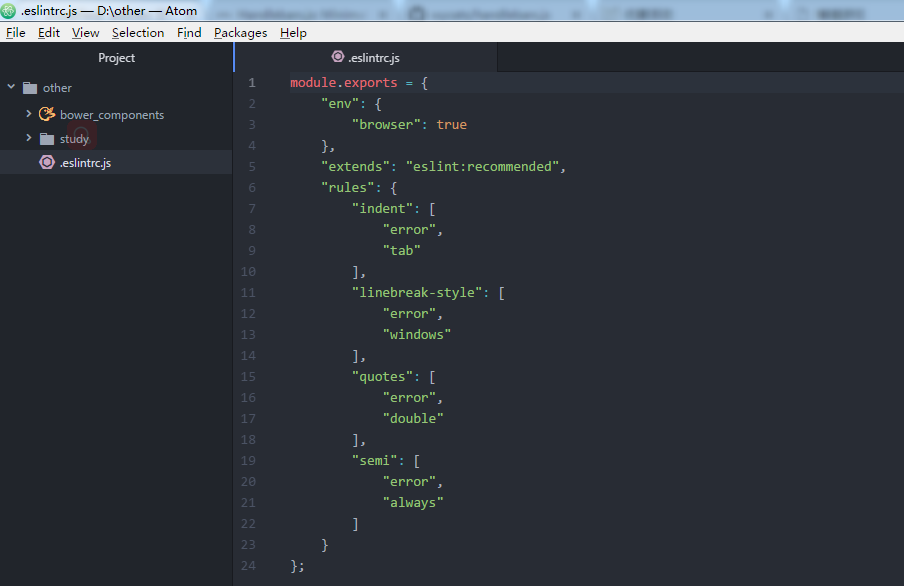Click the "rules" key in the code
Screen dimensions: 904x586
point(348,188)
